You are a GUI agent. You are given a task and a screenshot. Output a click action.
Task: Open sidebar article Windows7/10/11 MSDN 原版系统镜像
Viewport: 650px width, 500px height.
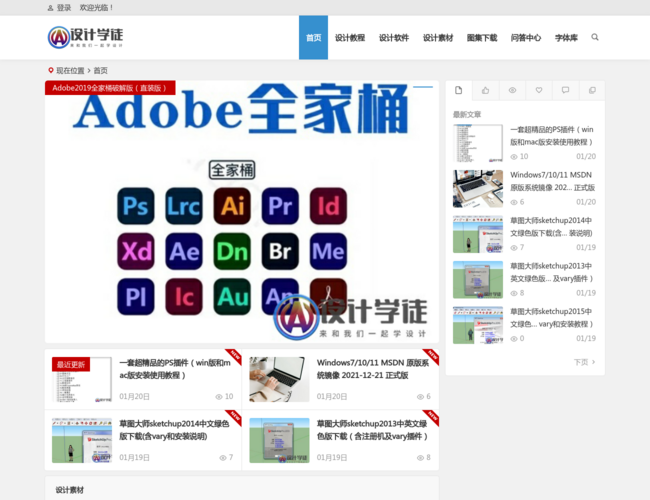553,181
